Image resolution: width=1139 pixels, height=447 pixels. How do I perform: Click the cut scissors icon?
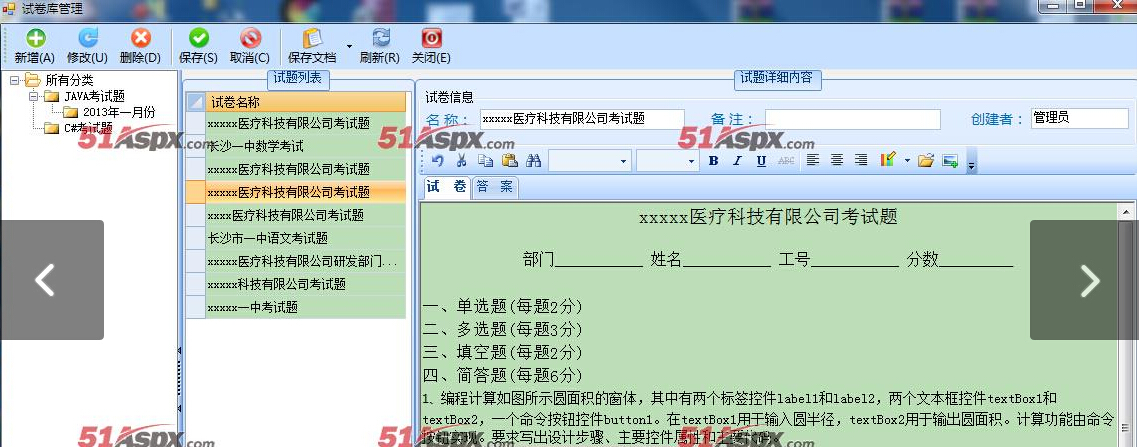[x=461, y=161]
